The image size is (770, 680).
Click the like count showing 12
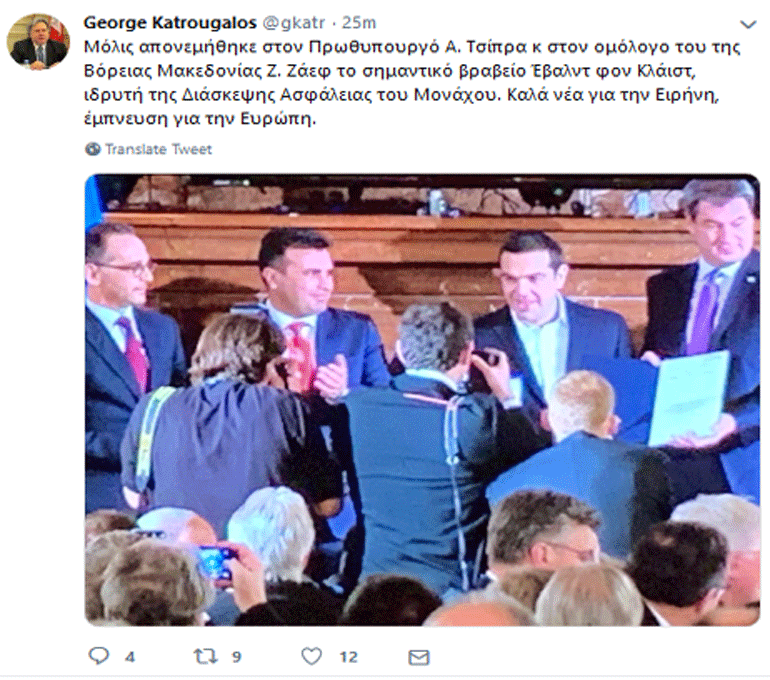pyautogui.click(x=348, y=657)
